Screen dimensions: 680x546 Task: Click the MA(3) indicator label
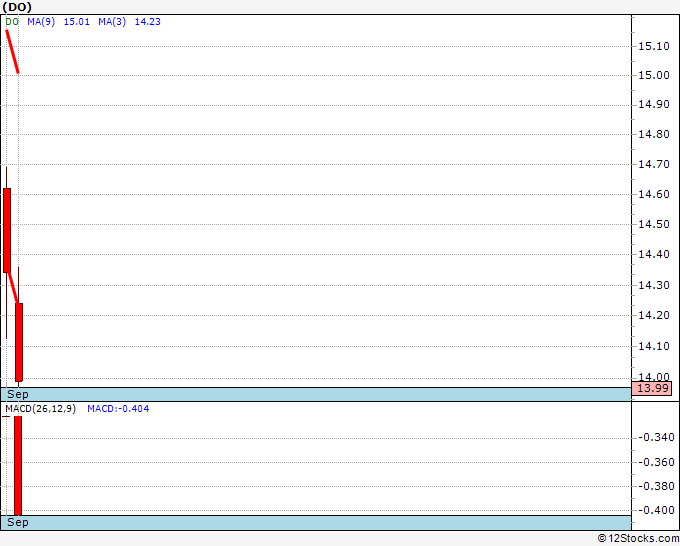click(112, 22)
